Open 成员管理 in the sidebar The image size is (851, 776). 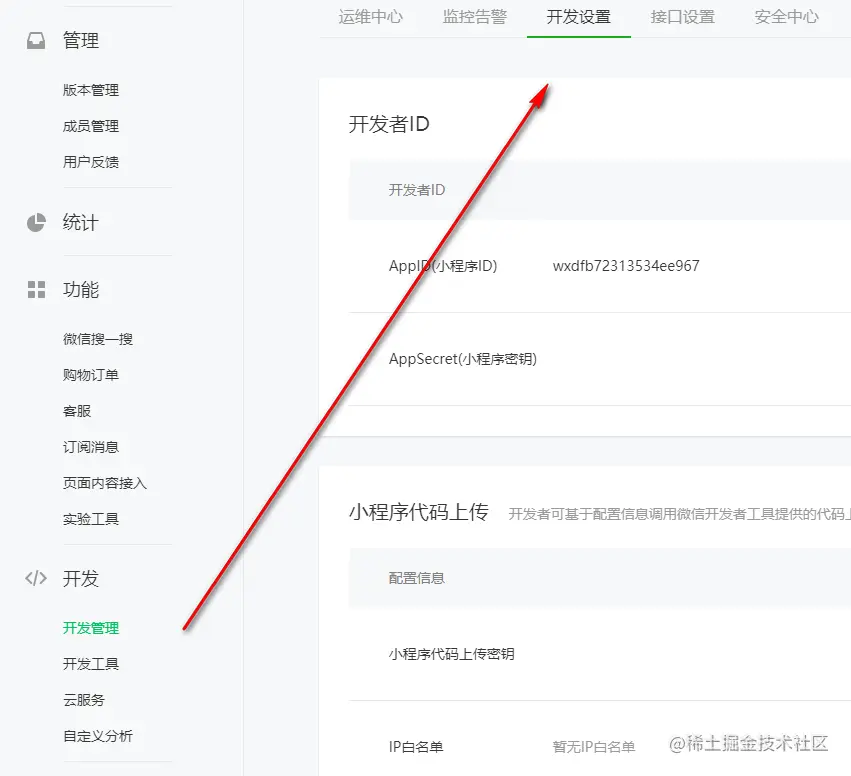point(91,126)
